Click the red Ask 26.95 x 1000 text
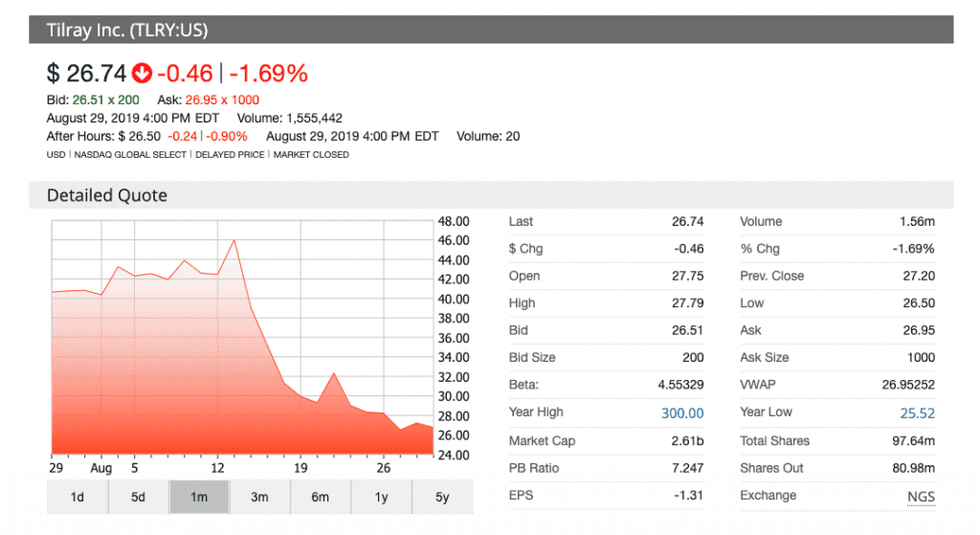 click(x=223, y=100)
